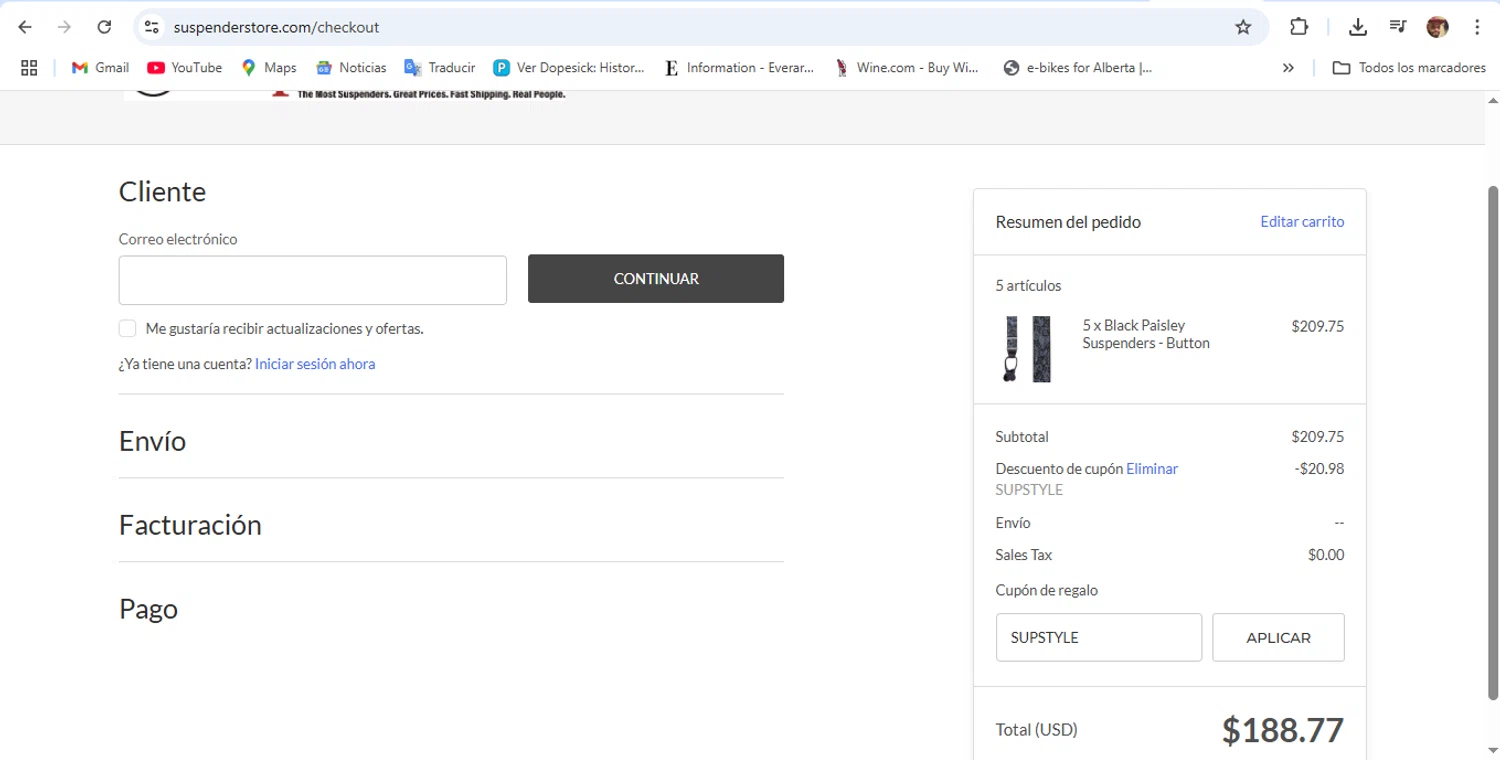
Task: Open the YouTube bookmark
Action: pyautogui.click(x=185, y=68)
